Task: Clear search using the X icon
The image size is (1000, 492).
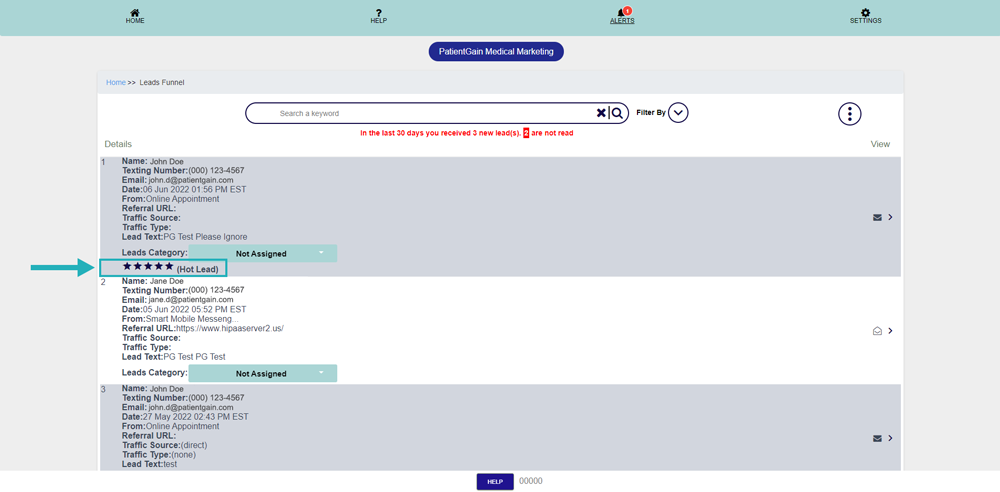Action: [601, 113]
